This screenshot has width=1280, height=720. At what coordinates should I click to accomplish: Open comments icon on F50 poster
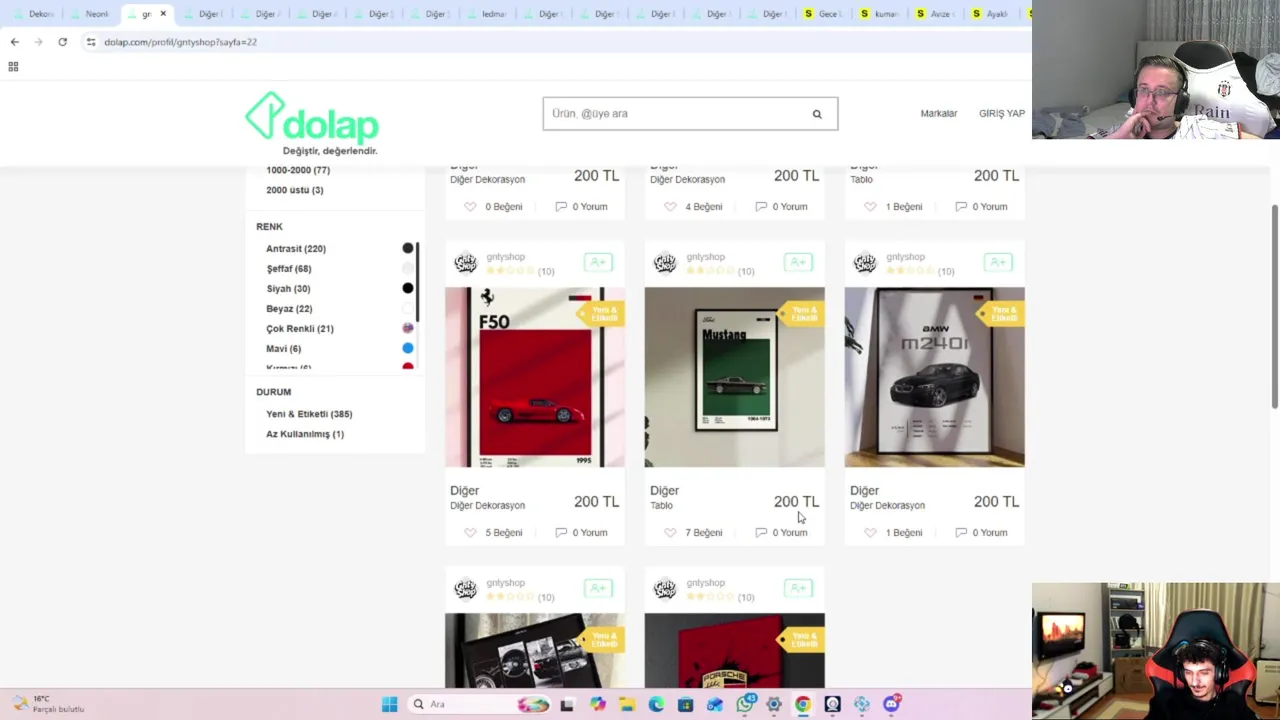tap(561, 533)
